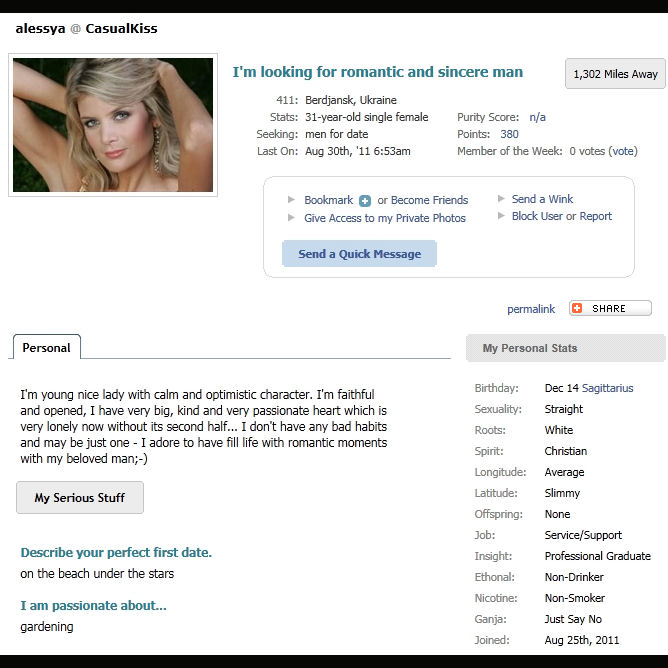Click the SHARE button
The height and width of the screenshot is (668, 668).
tap(610, 308)
